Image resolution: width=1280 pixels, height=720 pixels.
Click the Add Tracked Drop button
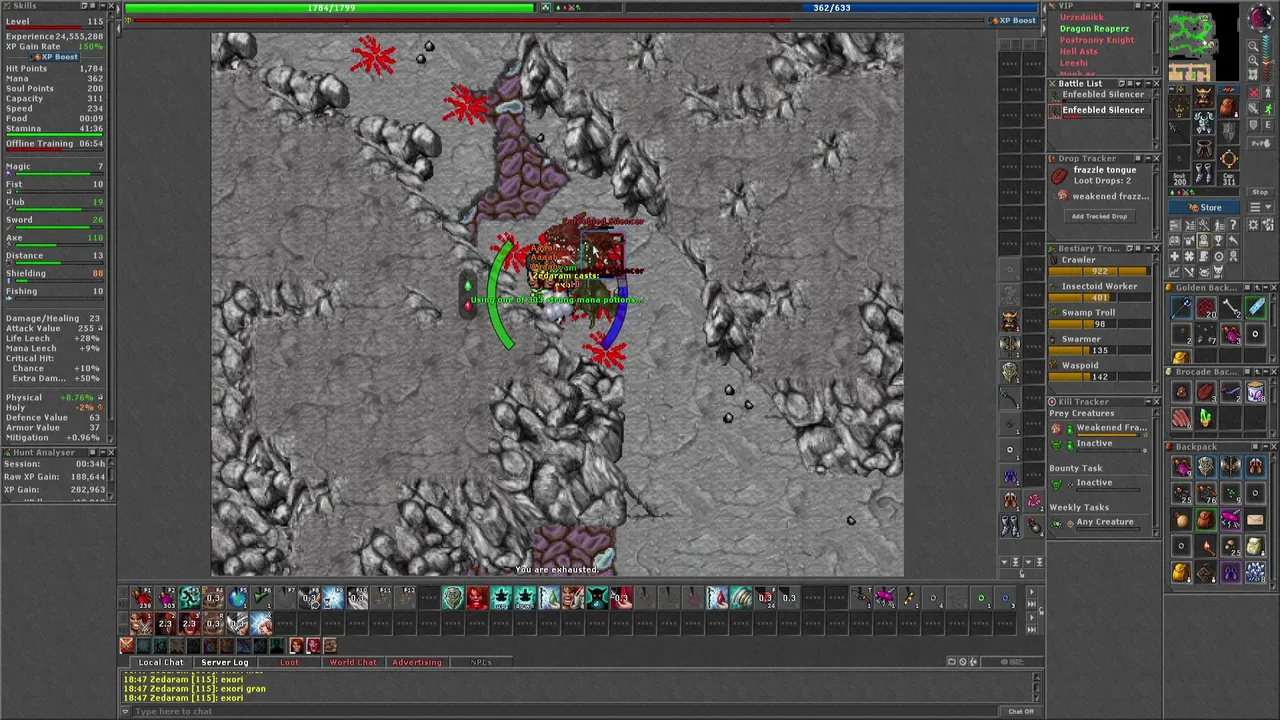[1099, 216]
